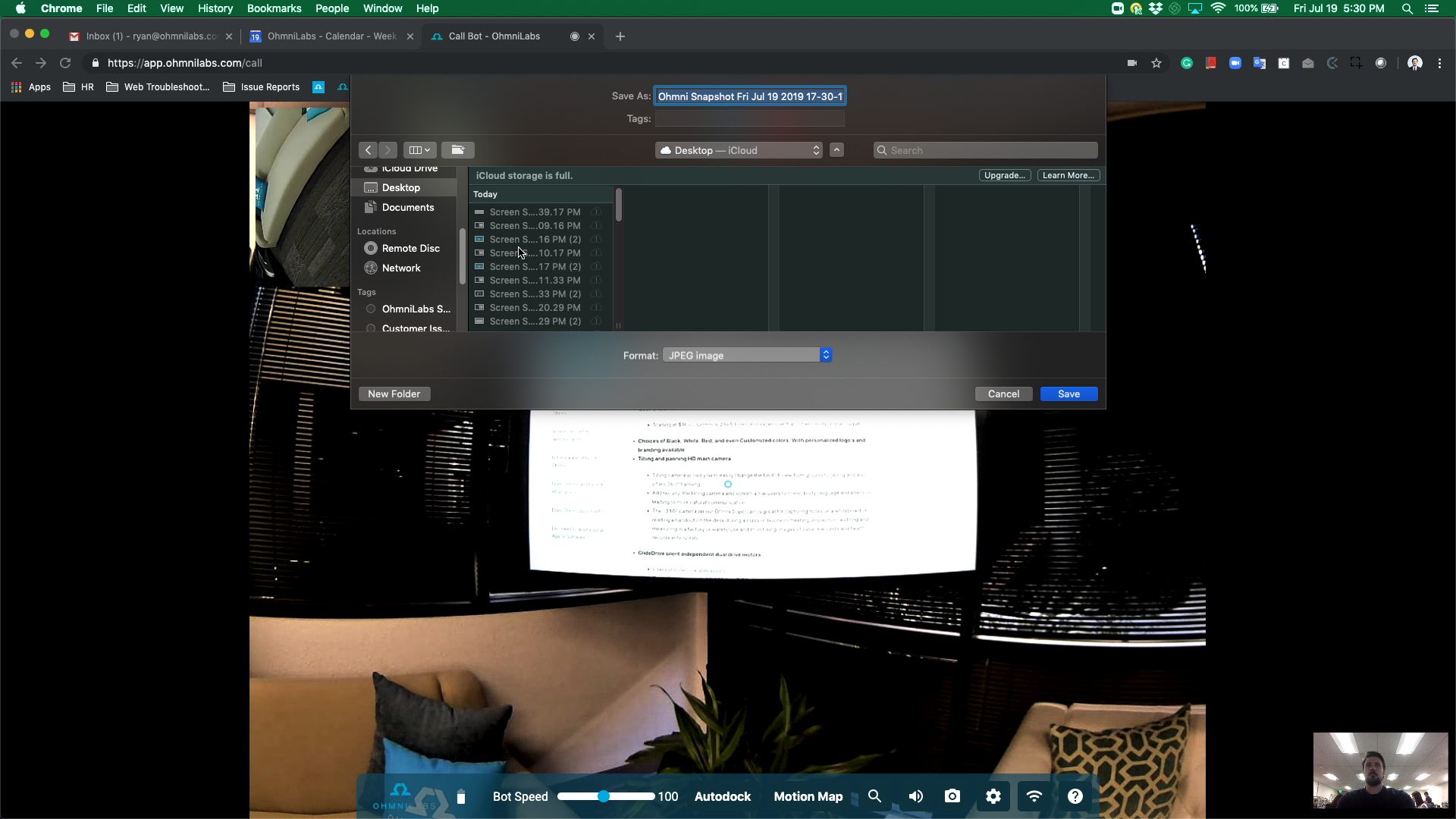1456x819 pixels.
Task: Select the OhmniLabs tag circle in sidebar
Action: (x=371, y=309)
